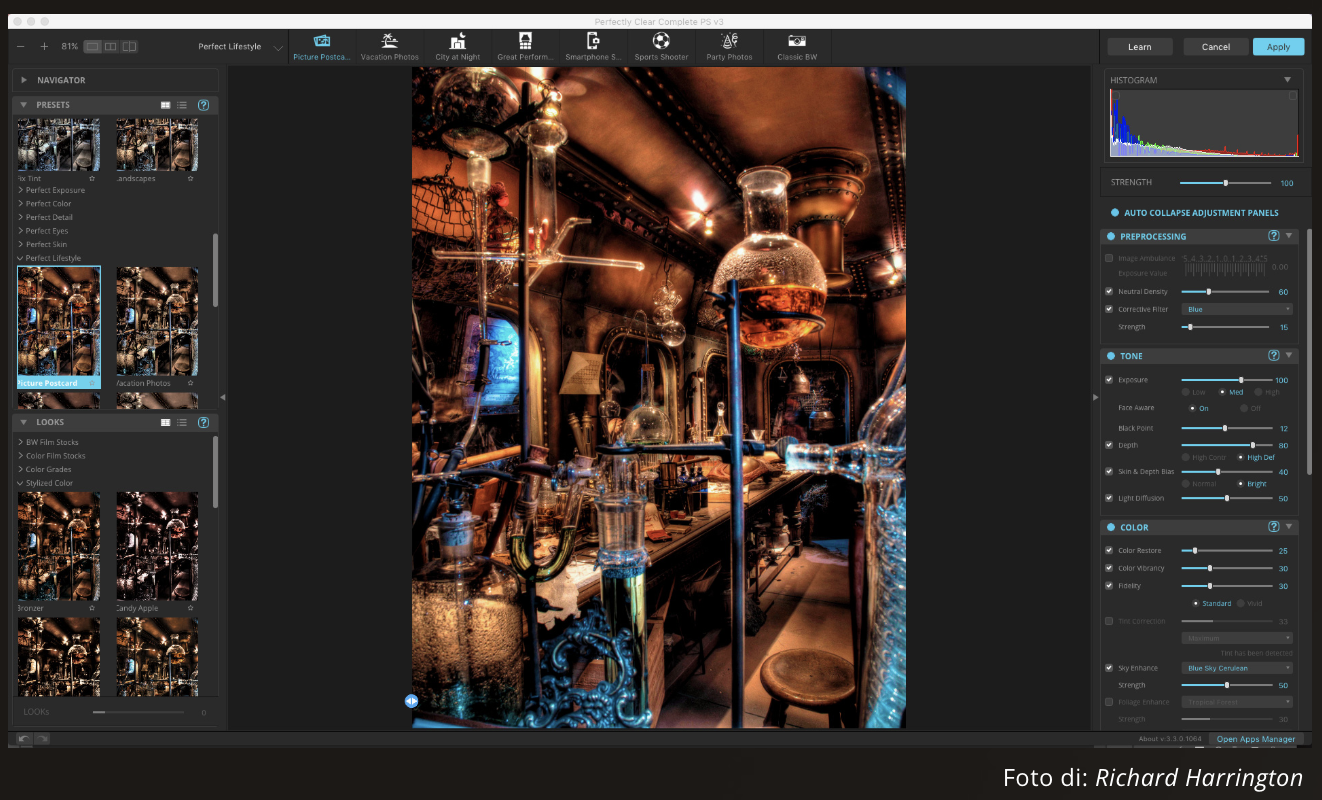Adjust the overall Strength slider
The image size is (1322, 800).
point(1226,183)
